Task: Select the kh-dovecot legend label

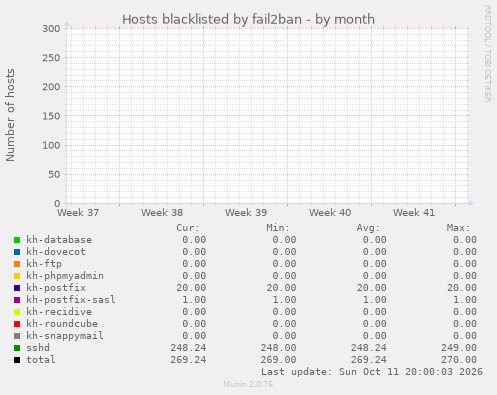Action: (56, 252)
